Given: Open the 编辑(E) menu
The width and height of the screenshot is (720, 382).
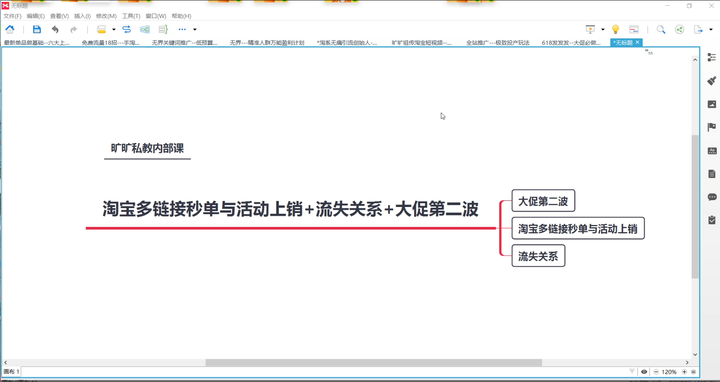Looking at the screenshot, I should (x=36, y=16).
